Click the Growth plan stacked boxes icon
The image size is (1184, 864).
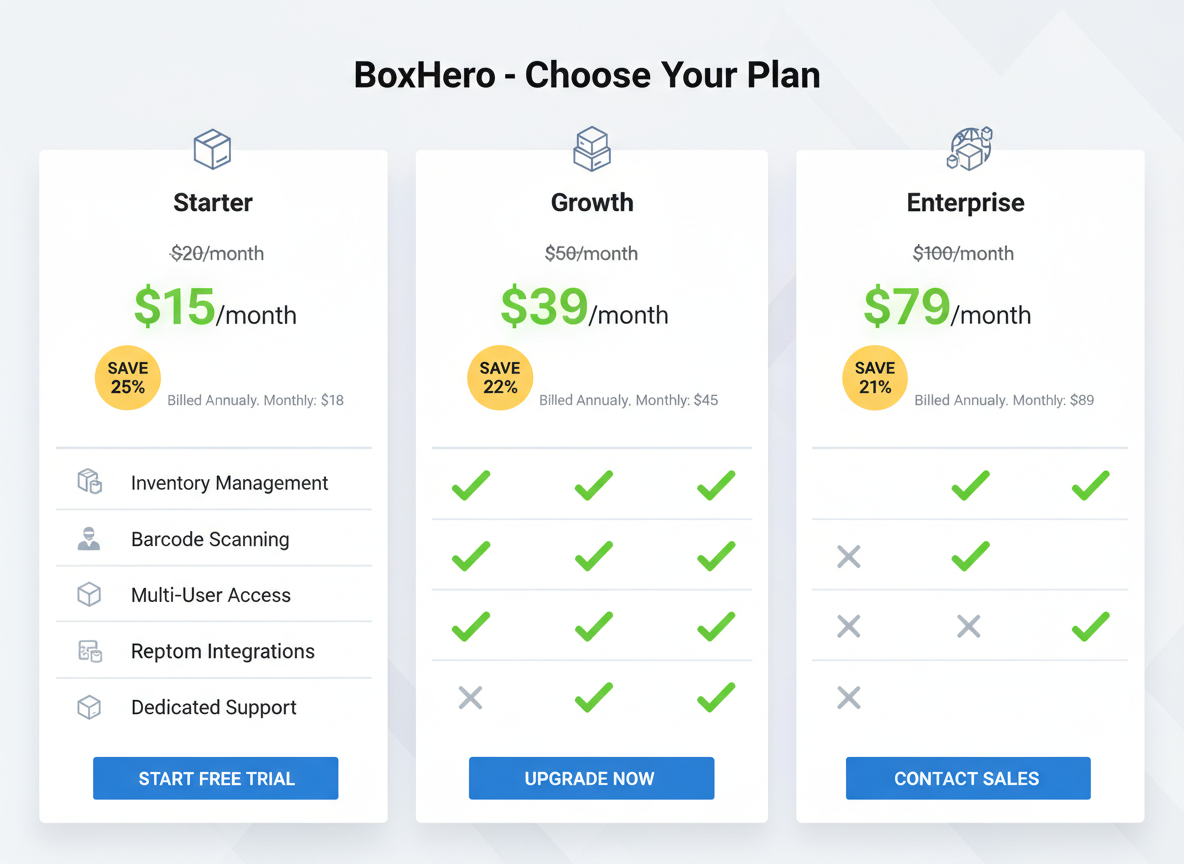point(592,148)
